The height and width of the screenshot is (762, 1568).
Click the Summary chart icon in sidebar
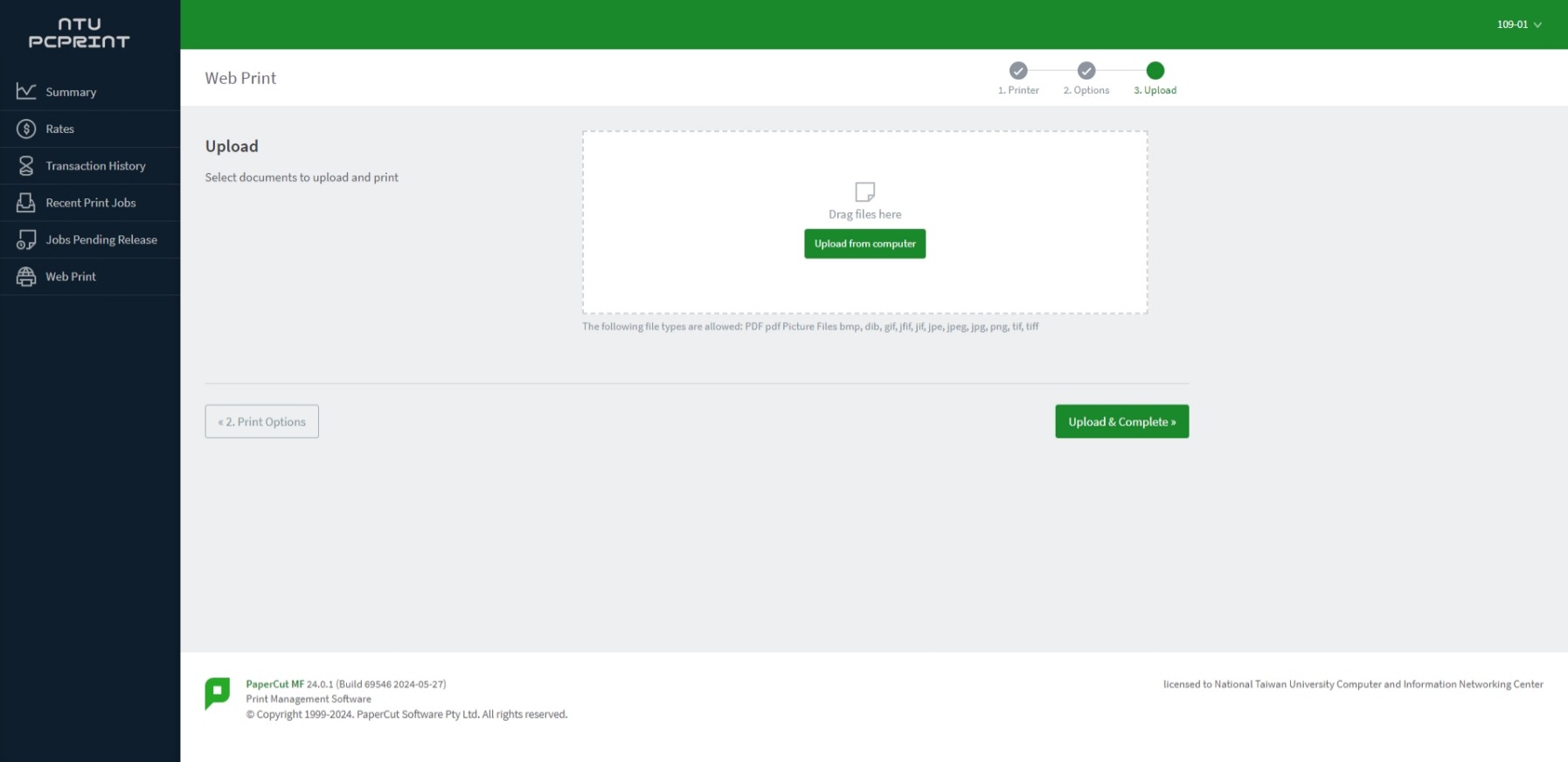(x=26, y=92)
